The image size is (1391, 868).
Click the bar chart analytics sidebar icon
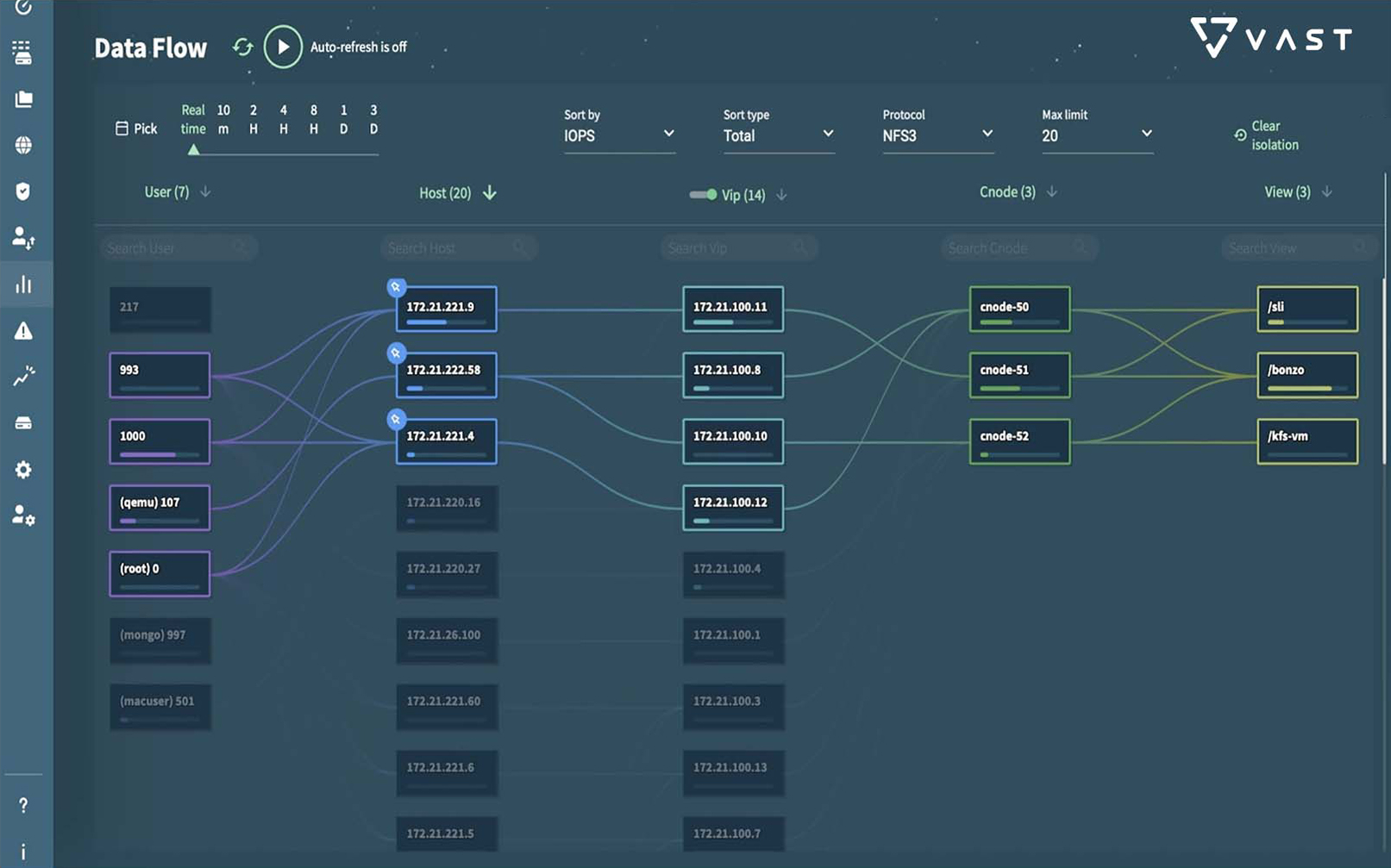pyautogui.click(x=23, y=284)
